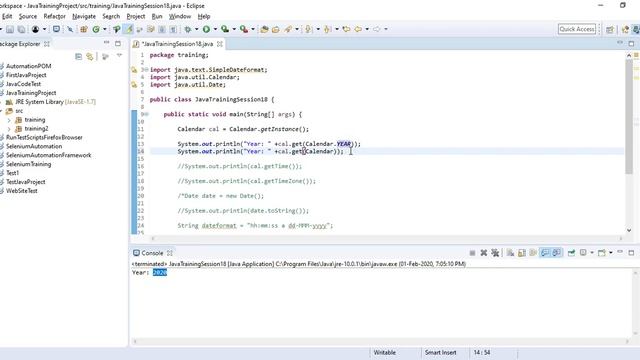Click the Forward navigation arrow
Image resolution: width=640 pixels, height=360 pixels.
click(x=377, y=29)
